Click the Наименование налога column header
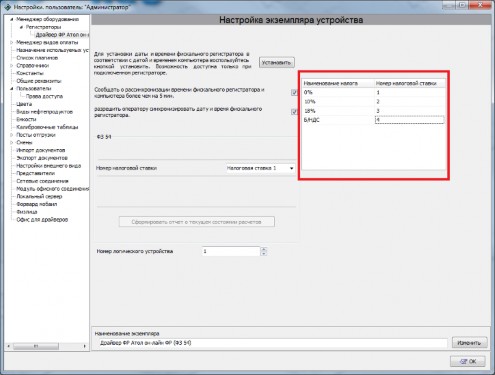The width and height of the screenshot is (495, 375). 338,83
